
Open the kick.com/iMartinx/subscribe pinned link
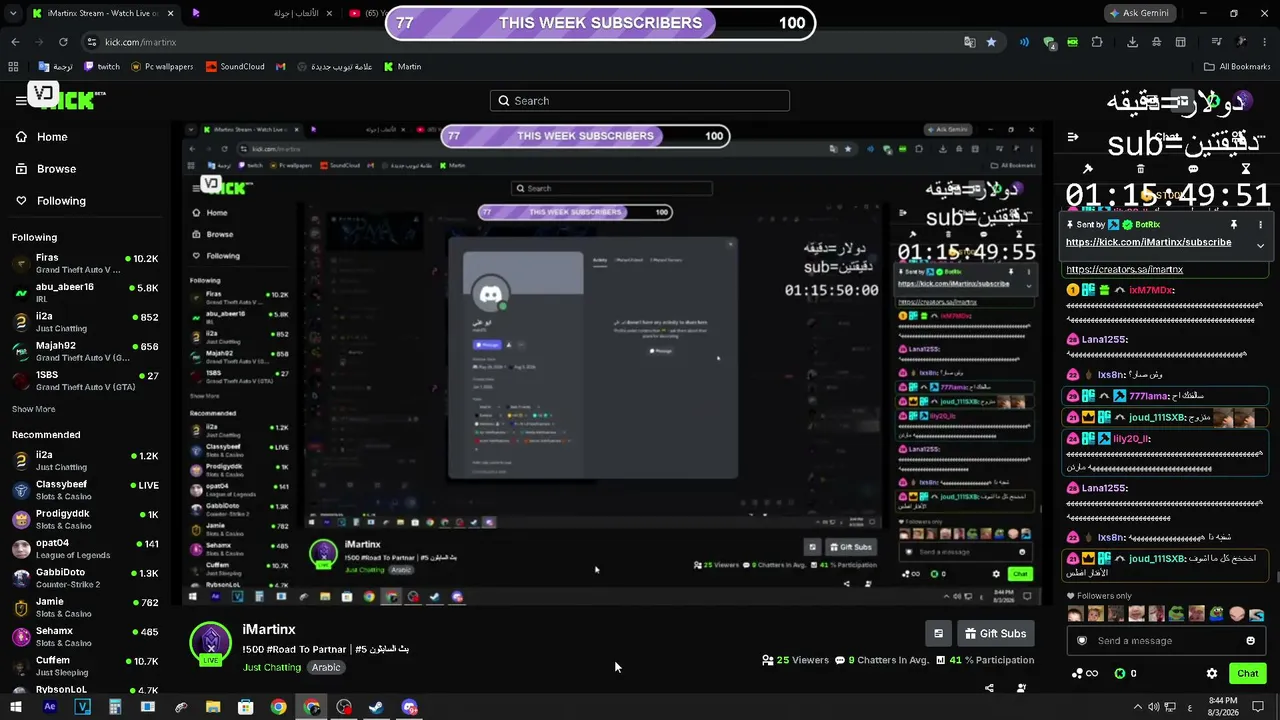point(1148,242)
